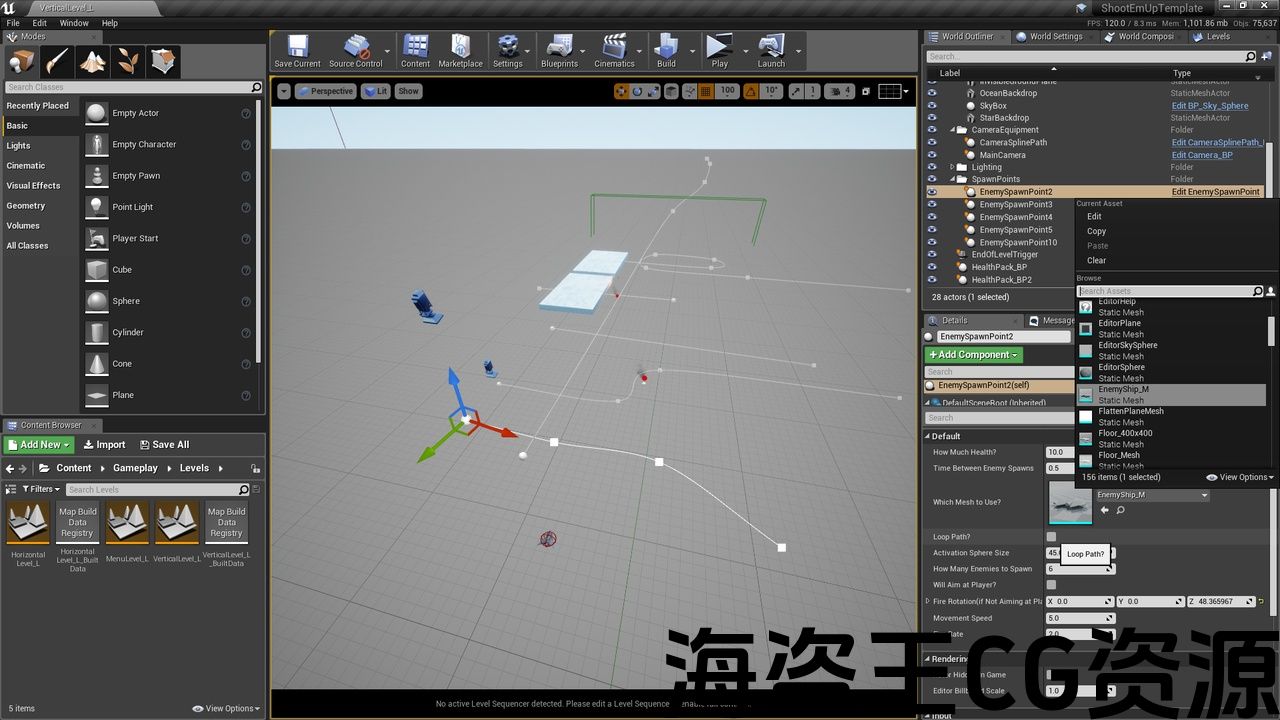The width and height of the screenshot is (1280, 720).
Task: Expand the Lighting folder in outliner
Action: tap(953, 167)
